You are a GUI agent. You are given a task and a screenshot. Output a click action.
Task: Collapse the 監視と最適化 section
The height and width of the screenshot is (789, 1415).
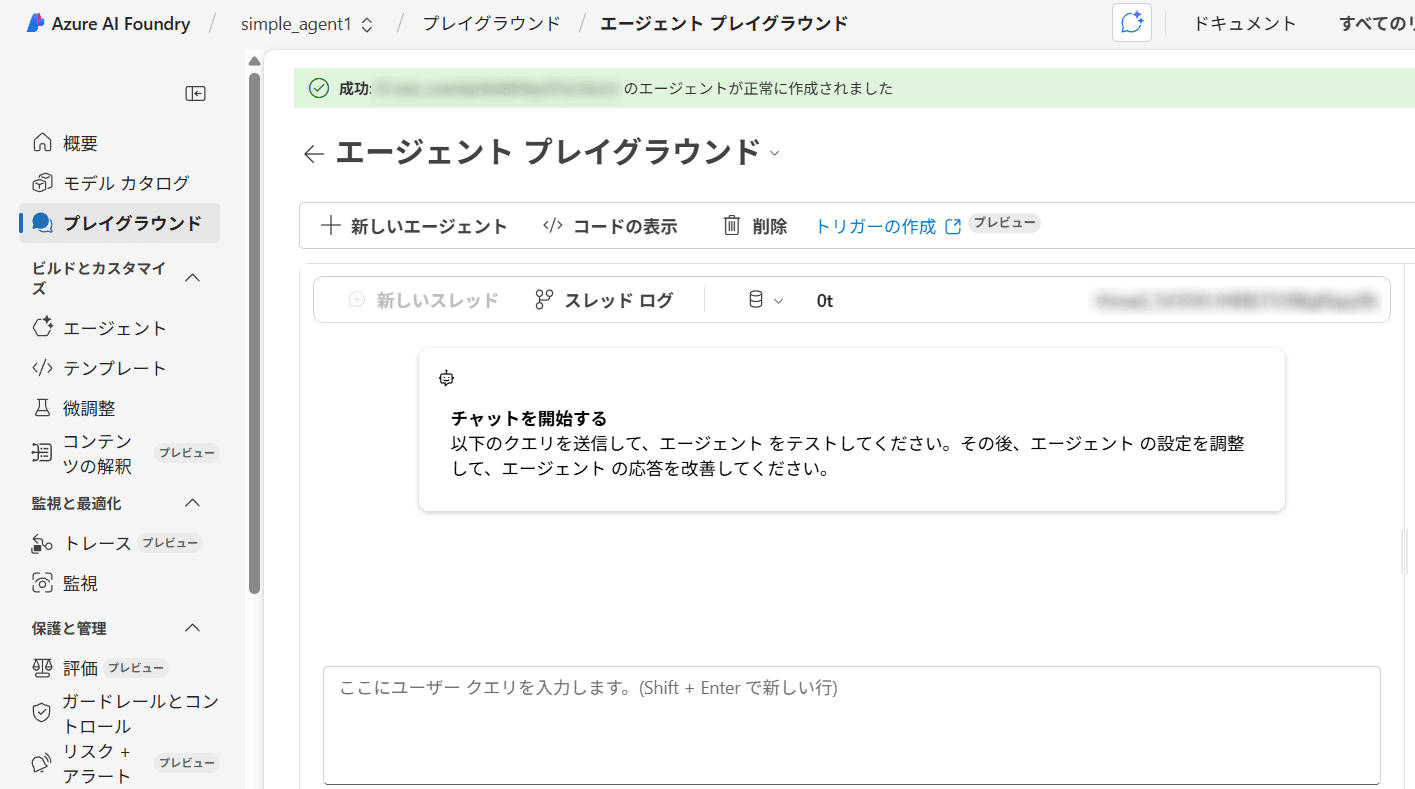coord(193,503)
